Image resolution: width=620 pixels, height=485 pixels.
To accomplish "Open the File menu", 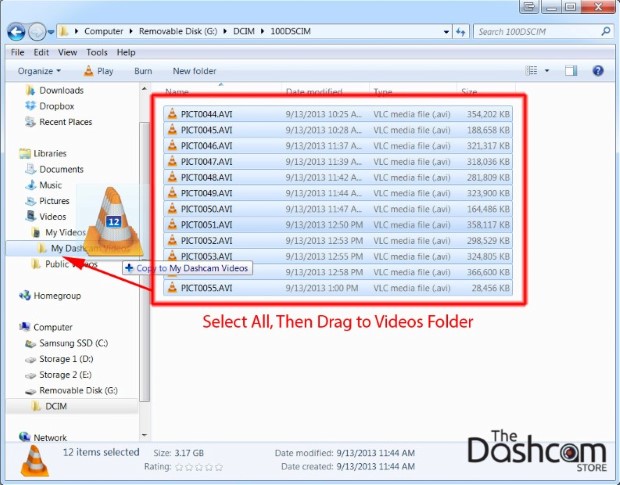I will [17, 52].
